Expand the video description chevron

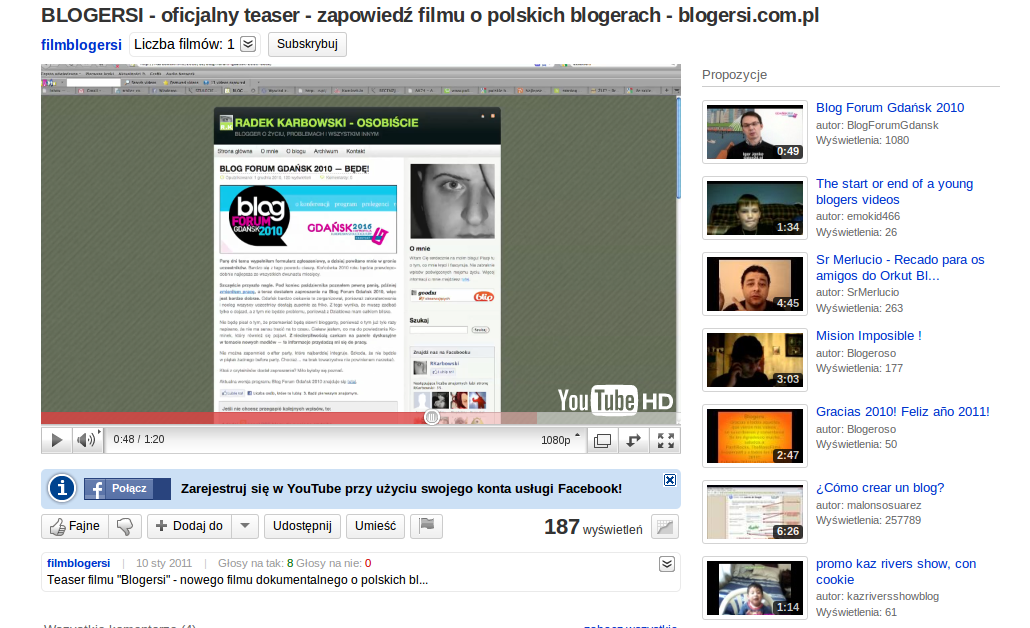667,565
